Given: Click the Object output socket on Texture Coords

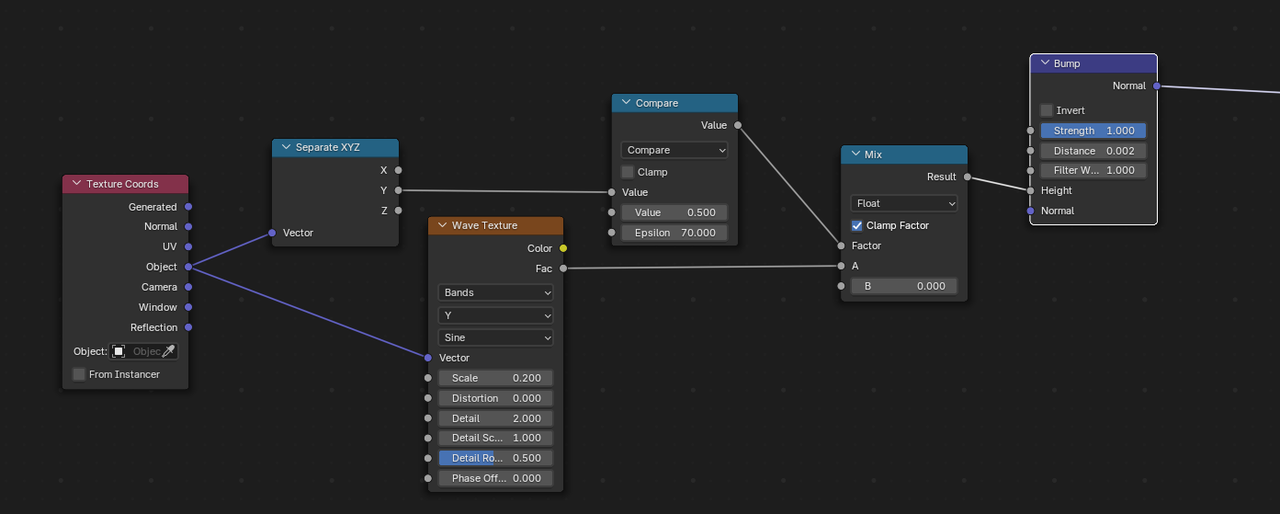Looking at the screenshot, I should pos(188,267).
